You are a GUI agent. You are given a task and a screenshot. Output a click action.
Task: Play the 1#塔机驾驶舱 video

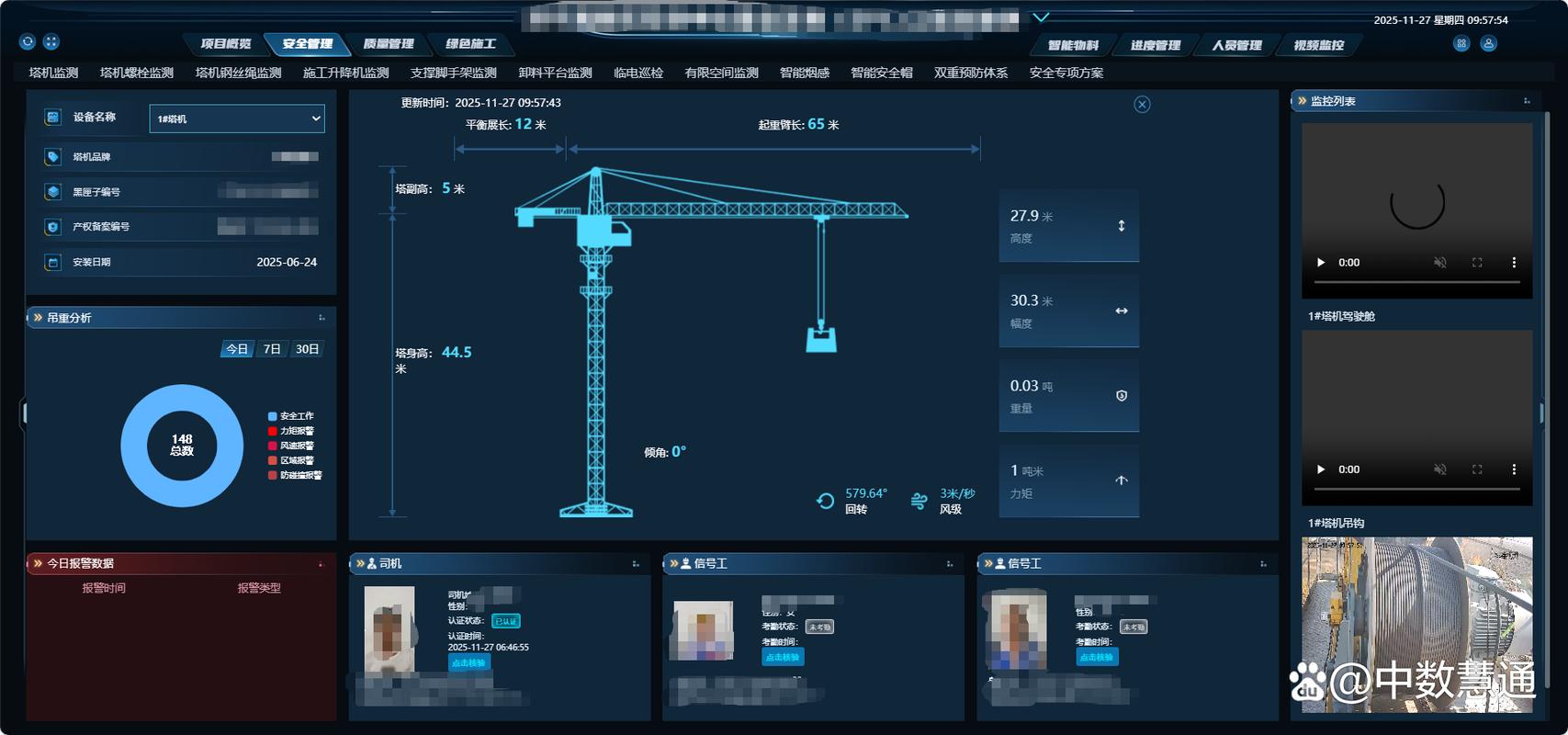point(1321,263)
